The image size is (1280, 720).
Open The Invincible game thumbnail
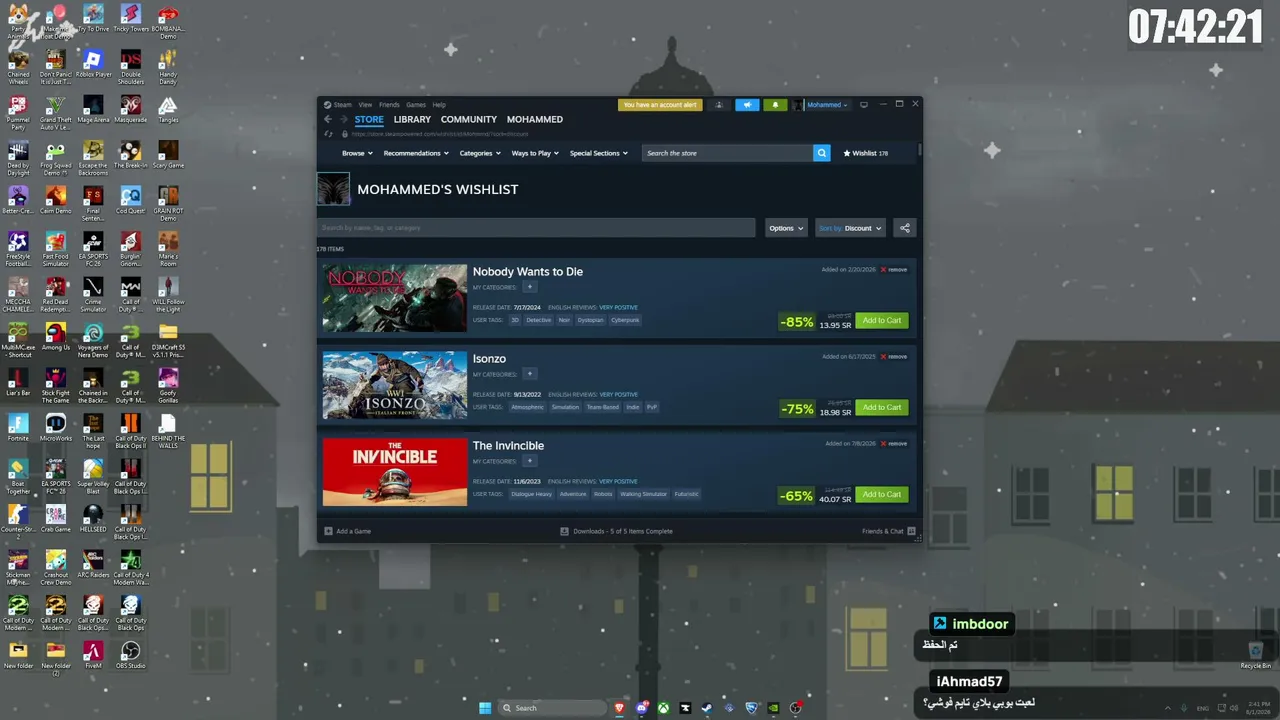tap(395, 472)
